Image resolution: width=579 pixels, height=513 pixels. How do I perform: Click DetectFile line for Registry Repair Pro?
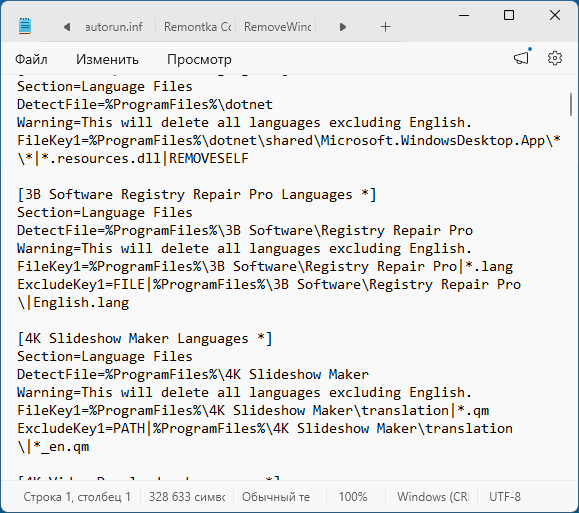pyautogui.click(x=245, y=230)
